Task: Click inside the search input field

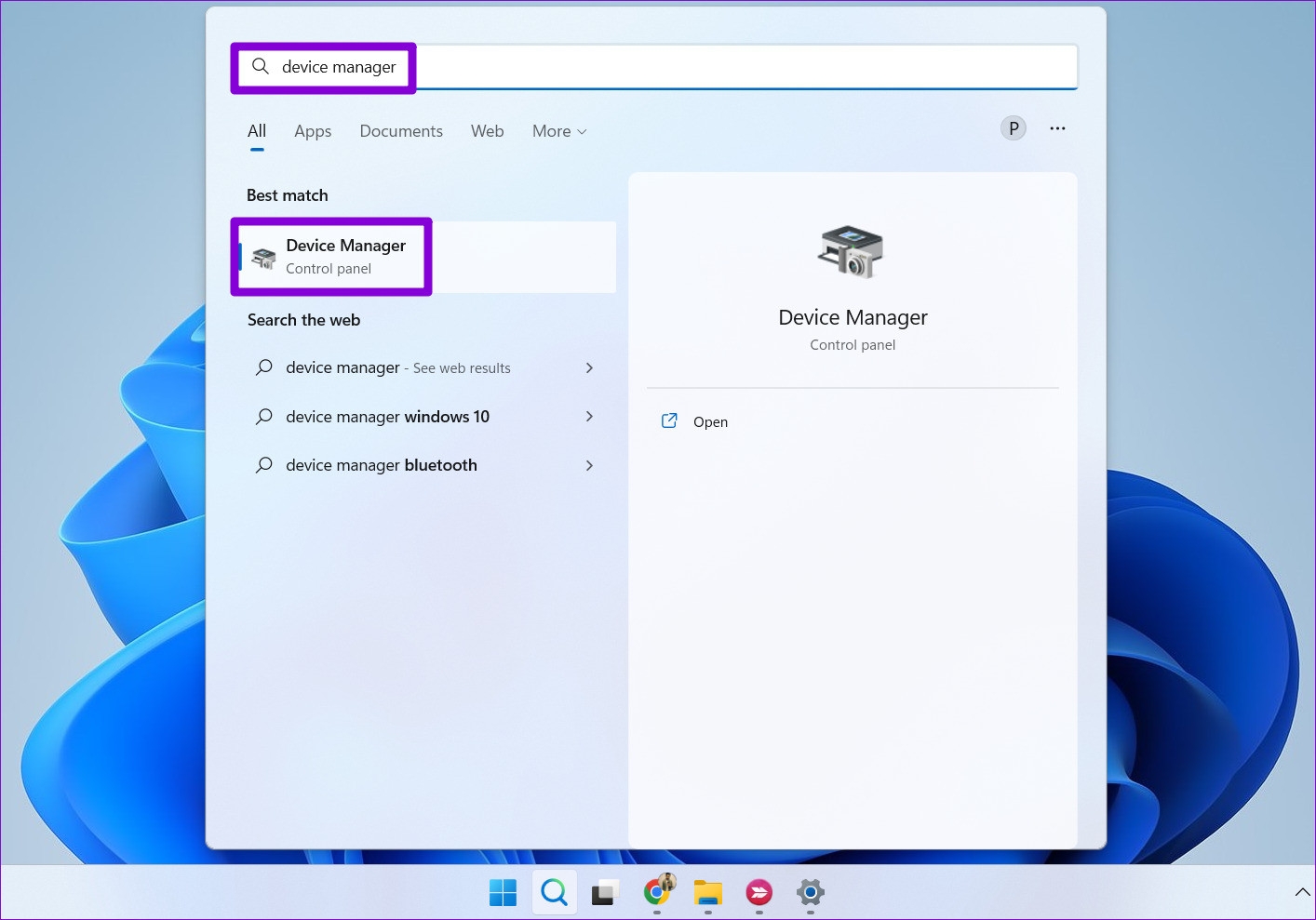Action: tap(651, 66)
